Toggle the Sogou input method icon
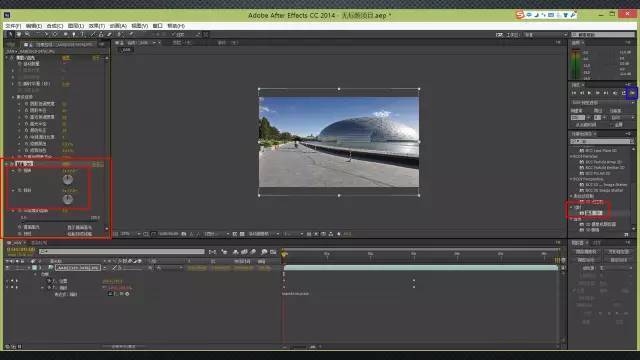The height and width of the screenshot is (360, 640). point(520,15)
